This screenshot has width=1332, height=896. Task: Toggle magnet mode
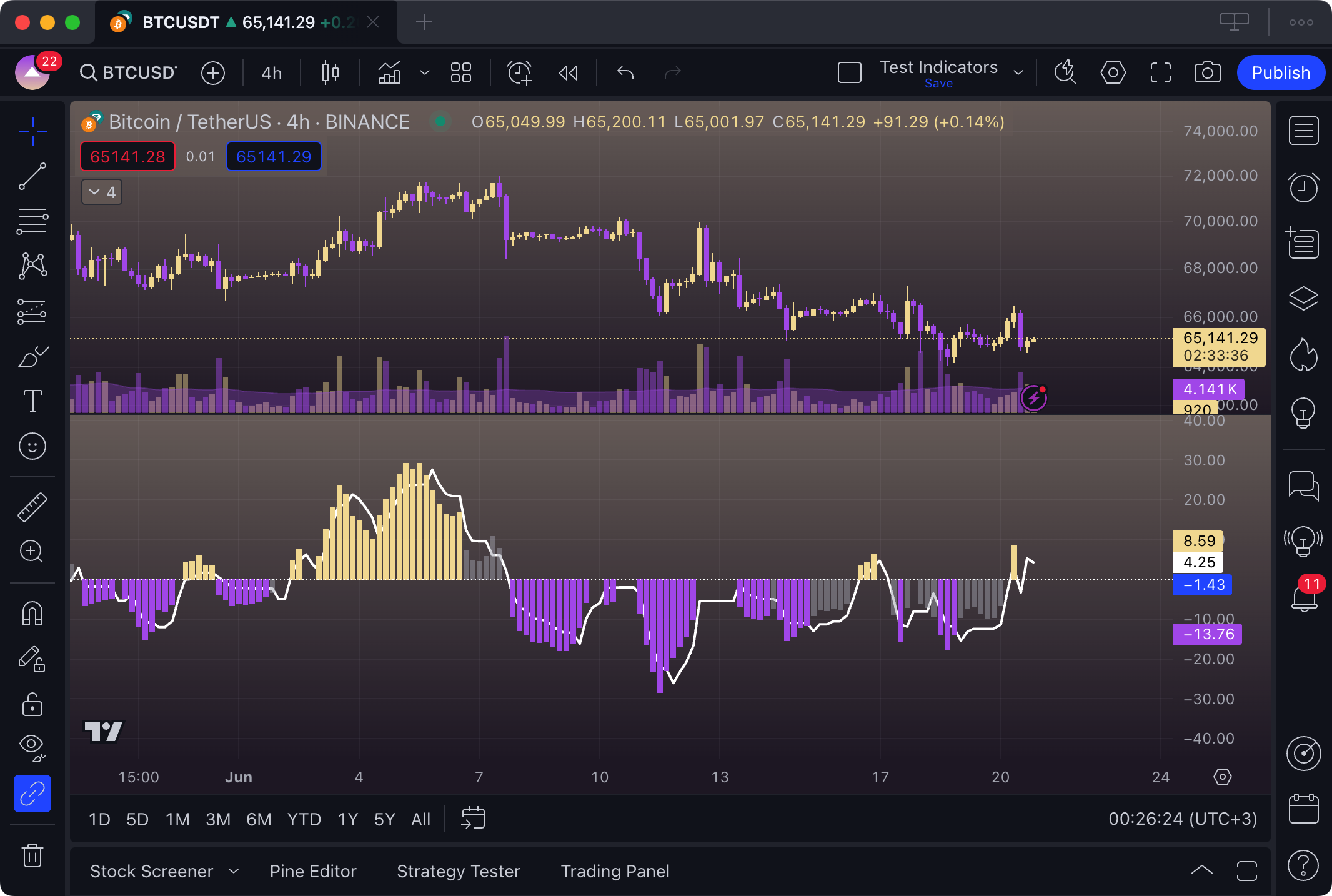32,614
